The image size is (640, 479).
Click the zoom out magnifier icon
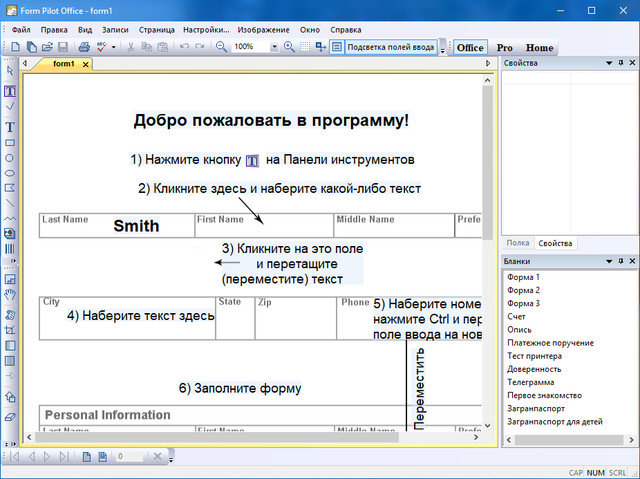[220, 47]
